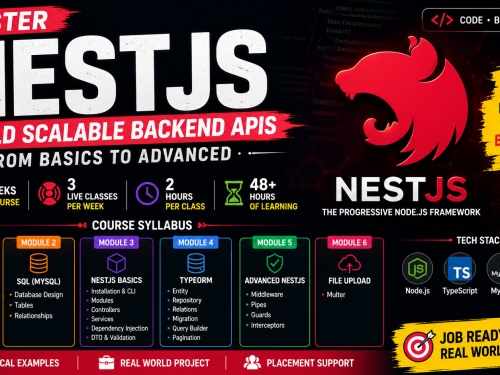500x375 pixels.
Task: Click the blue database icon in Module 4
Action: (196, 263)
